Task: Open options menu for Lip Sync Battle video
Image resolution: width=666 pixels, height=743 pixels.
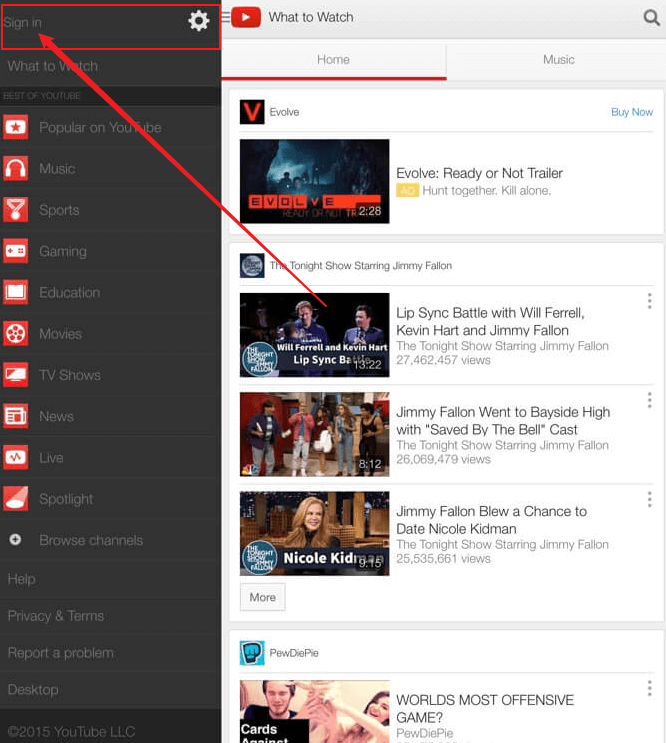Action: [x=649, y=300]
